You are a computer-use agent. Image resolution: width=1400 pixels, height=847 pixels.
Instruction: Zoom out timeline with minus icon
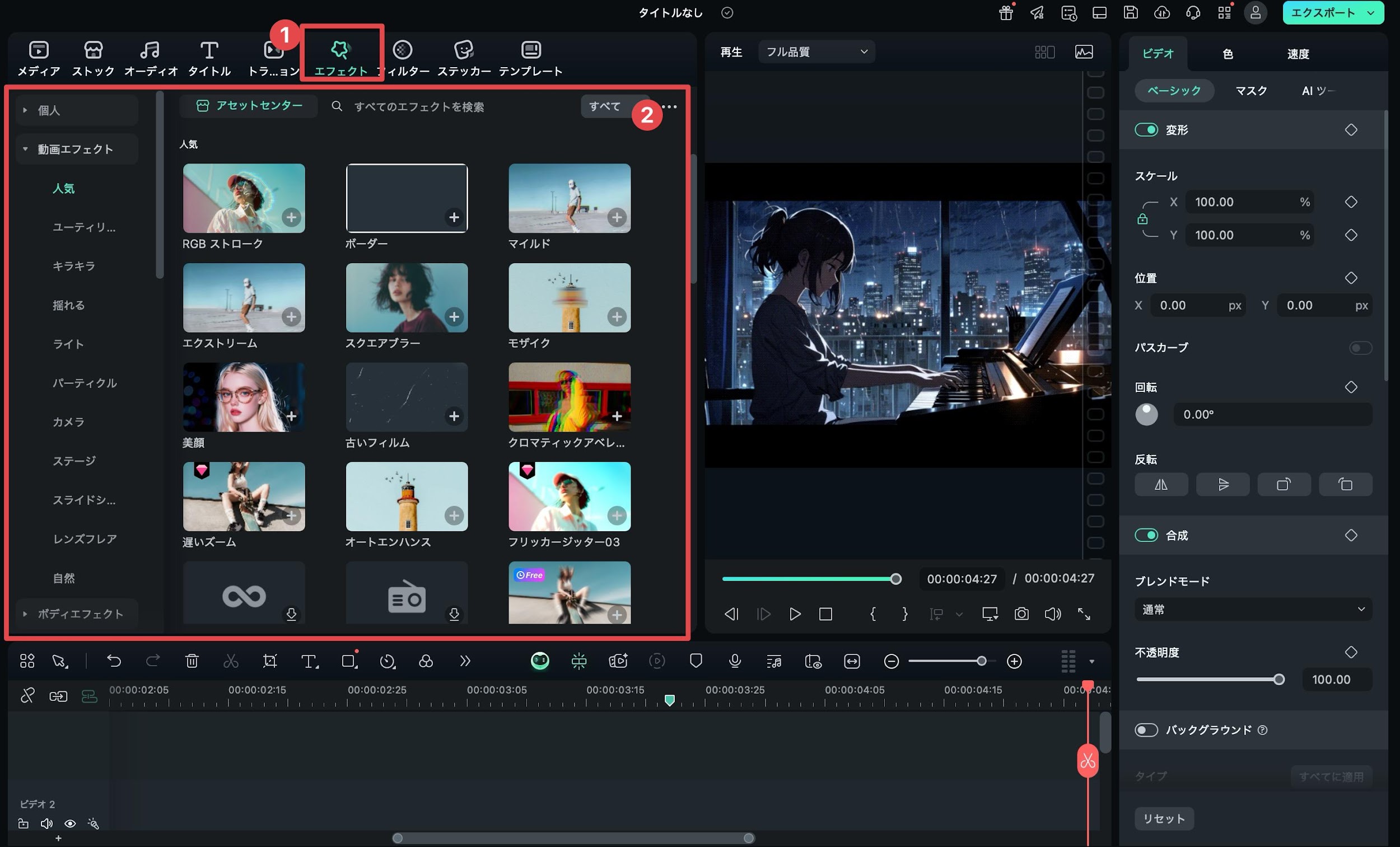(892, 661)
